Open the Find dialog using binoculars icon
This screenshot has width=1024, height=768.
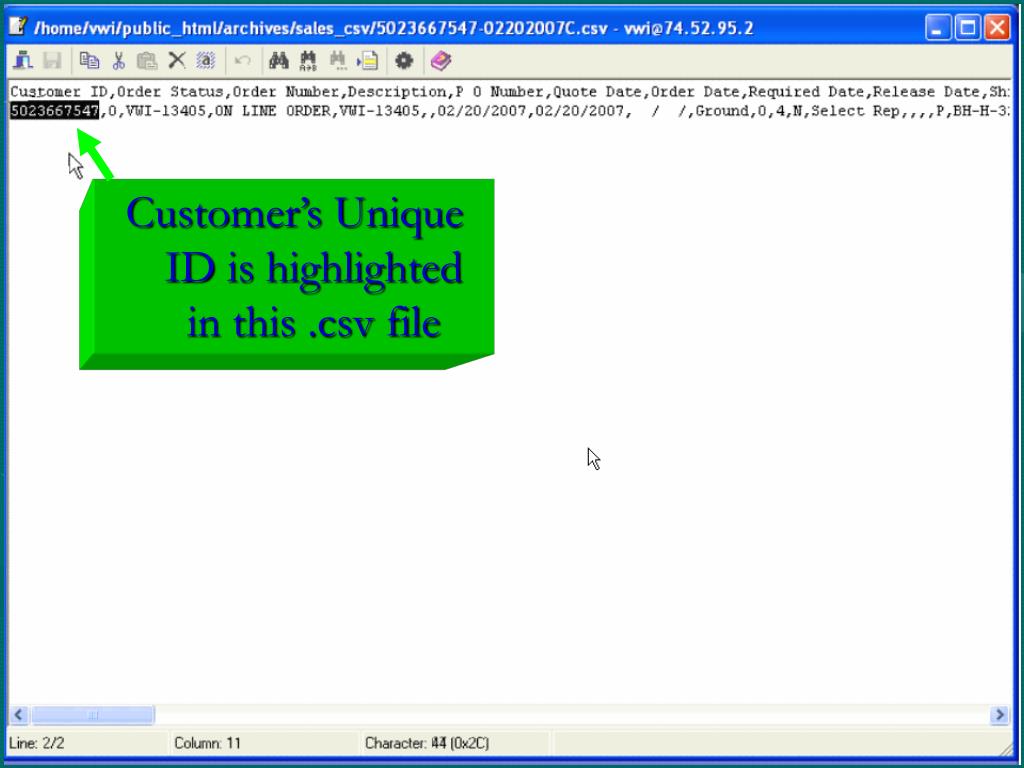point(277,60)
